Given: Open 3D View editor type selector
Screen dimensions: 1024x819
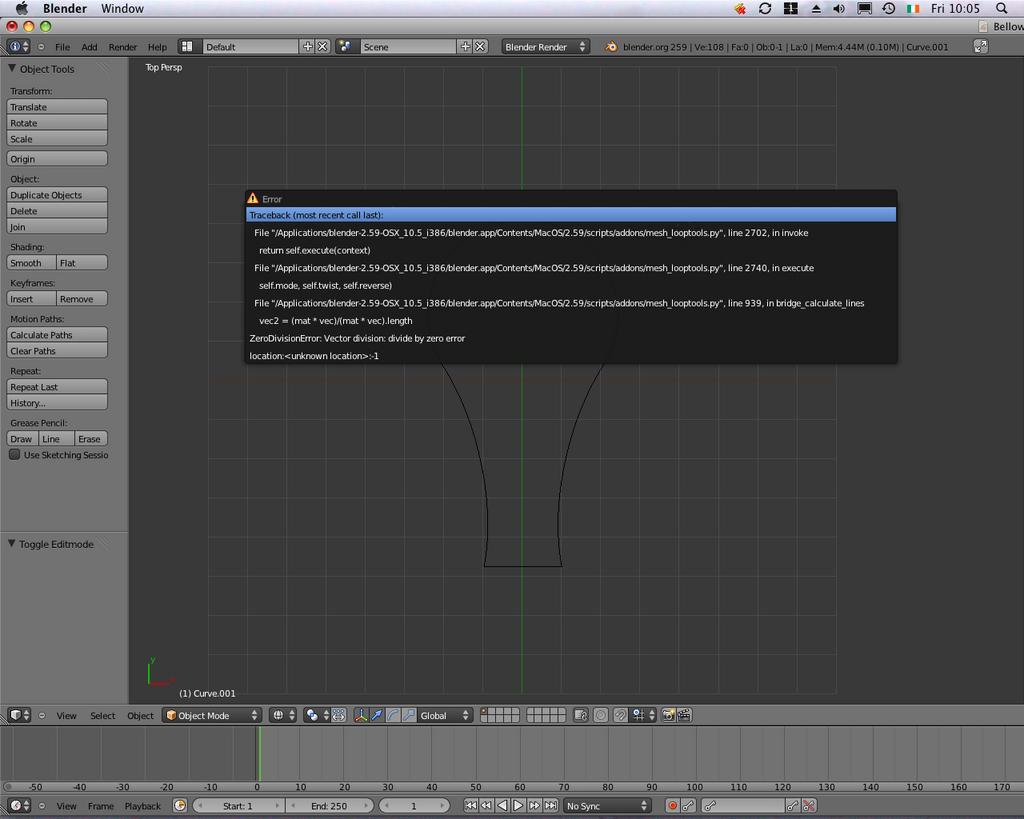Looking at the screenshot, I should click(x=20, y=715).
